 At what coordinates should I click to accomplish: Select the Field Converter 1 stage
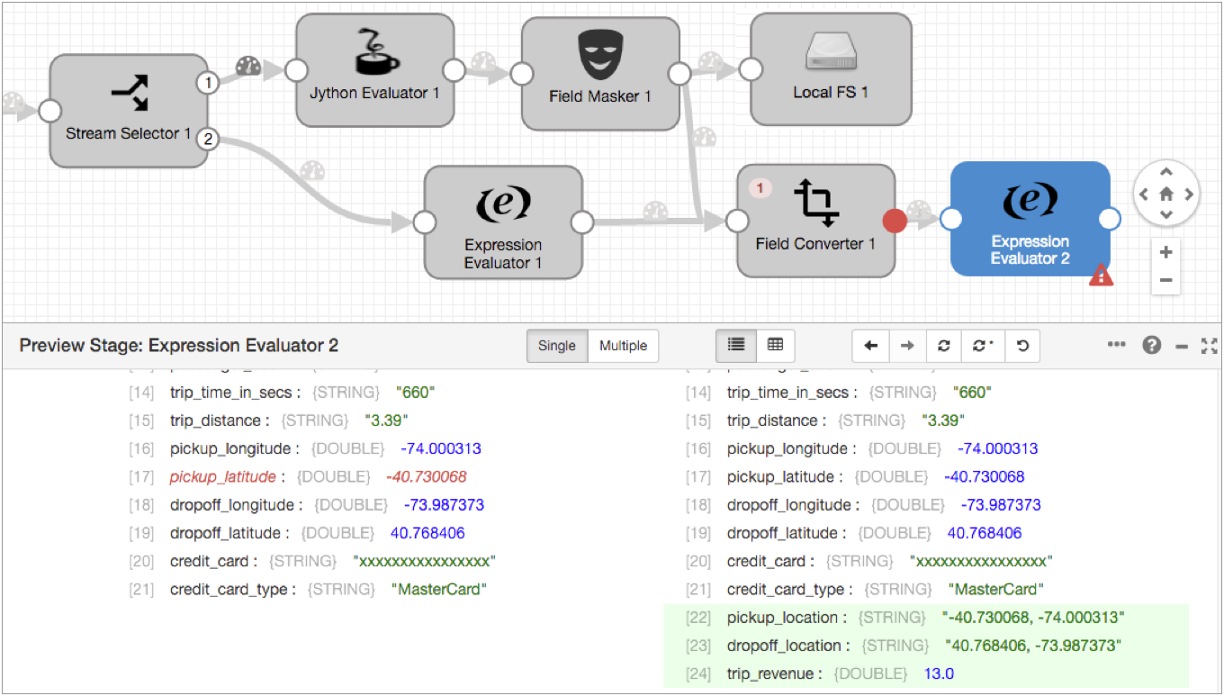tap(816, 220)
